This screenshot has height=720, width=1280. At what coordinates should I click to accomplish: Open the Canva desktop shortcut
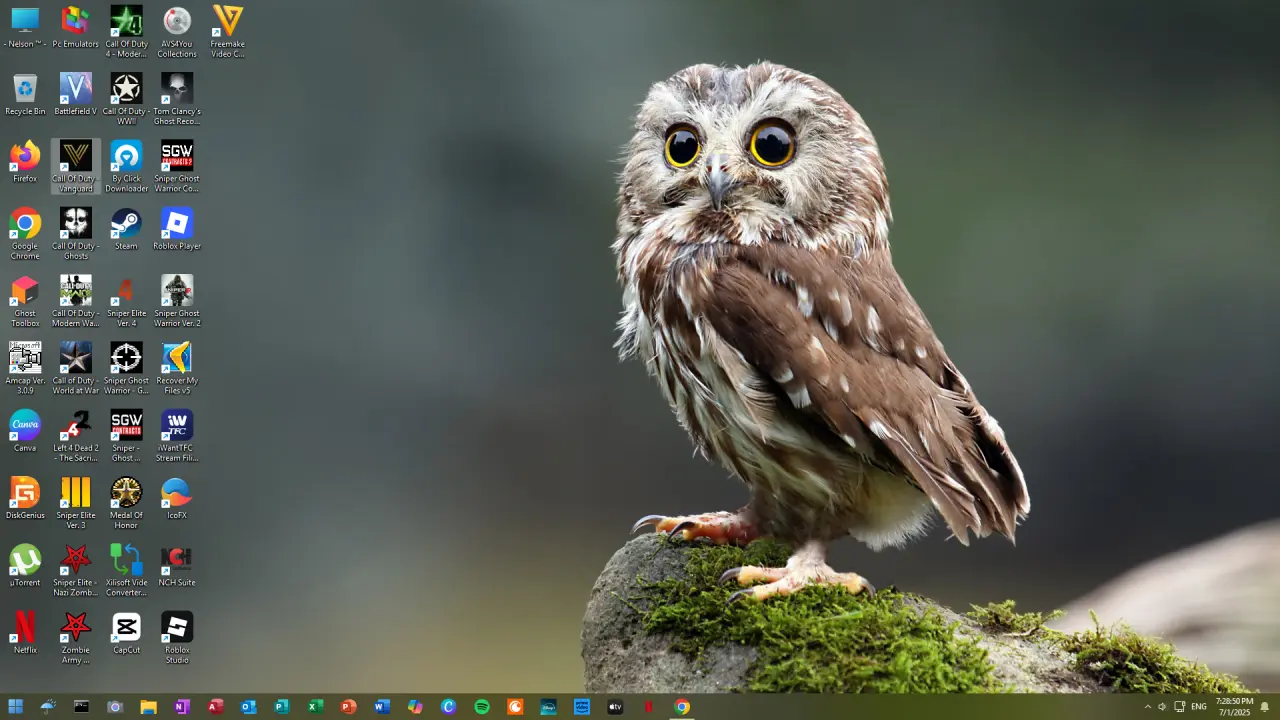pos(25,430)
